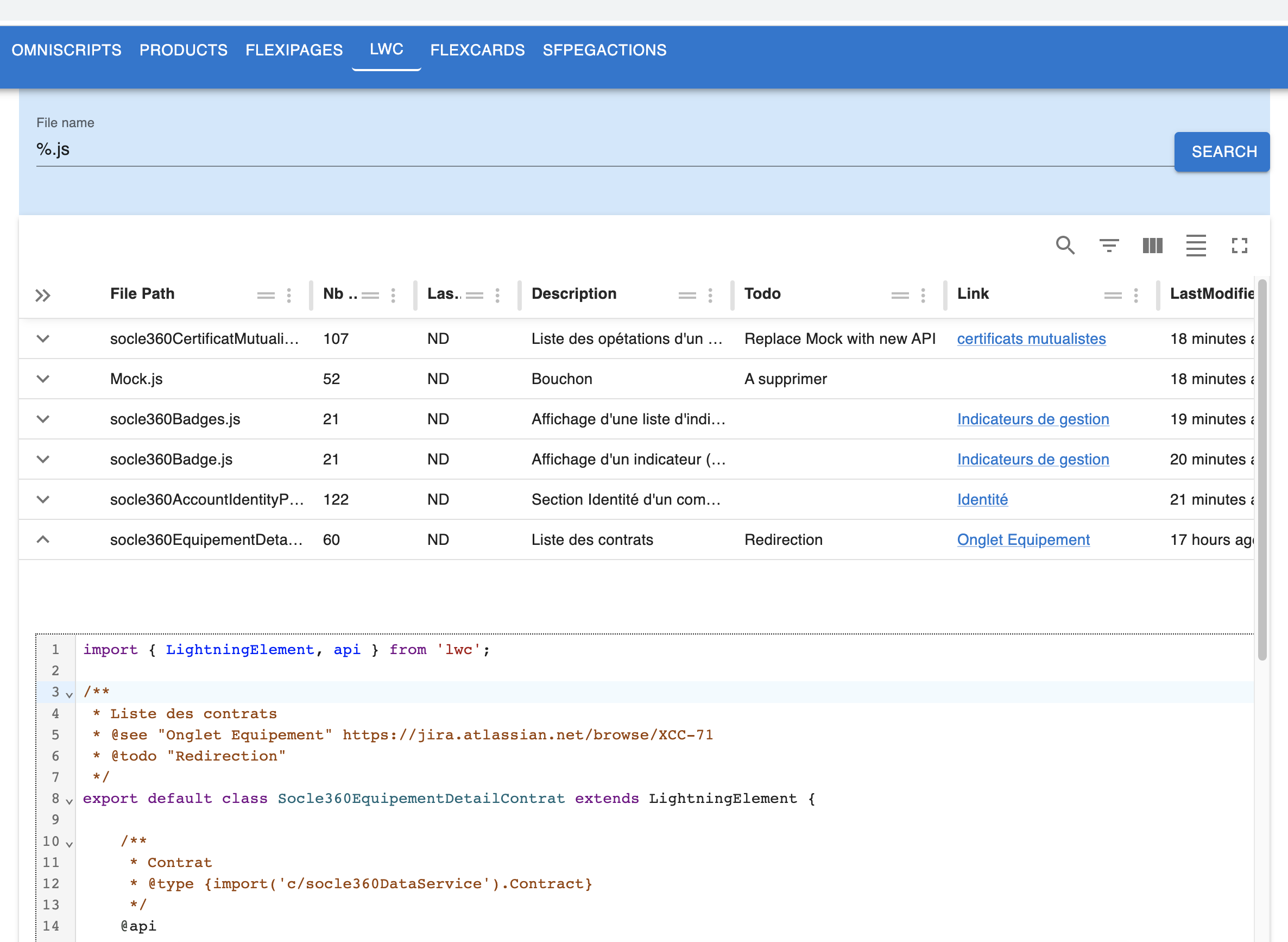Expand the Mock.js row
The image size is (1288, 942).
(x=43, y=379)
